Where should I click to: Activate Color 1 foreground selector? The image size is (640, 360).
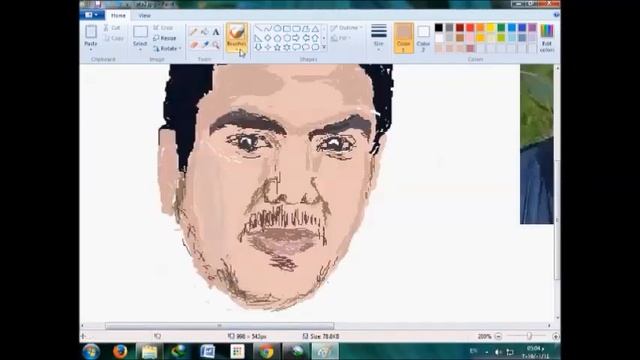[403, 38]
